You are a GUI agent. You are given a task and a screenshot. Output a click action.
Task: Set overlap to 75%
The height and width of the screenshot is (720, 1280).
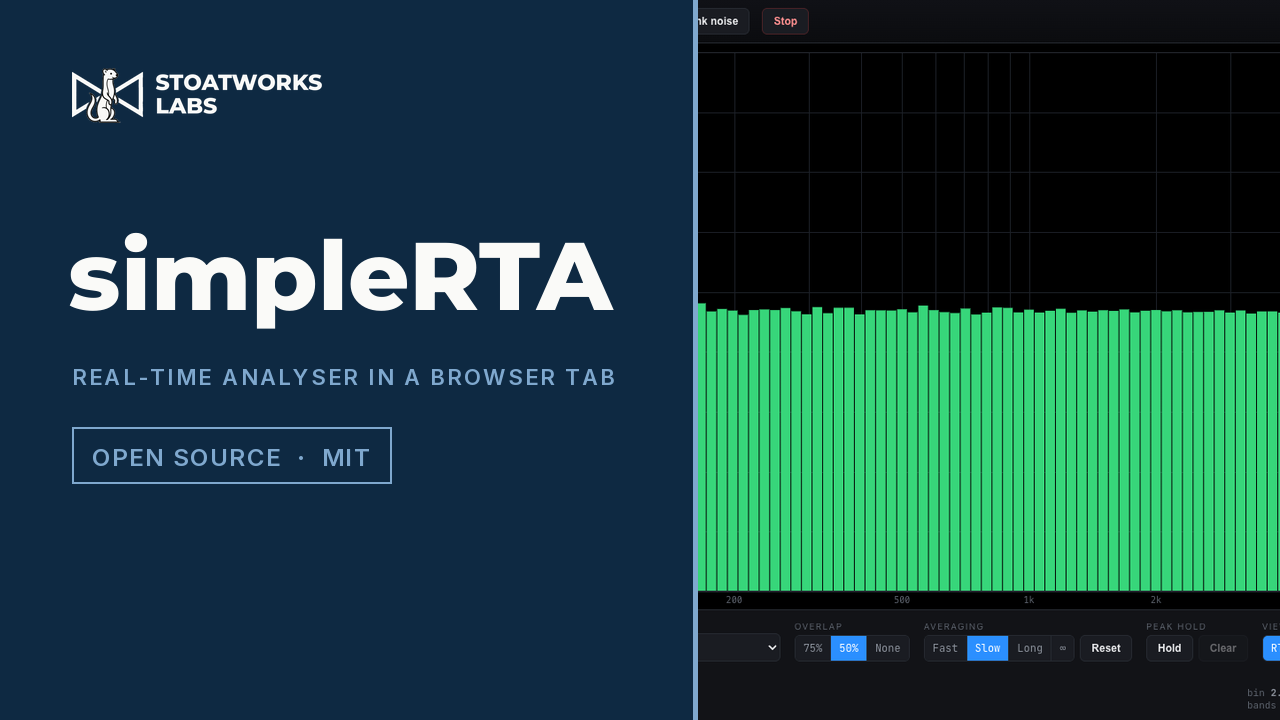(813, 648)
